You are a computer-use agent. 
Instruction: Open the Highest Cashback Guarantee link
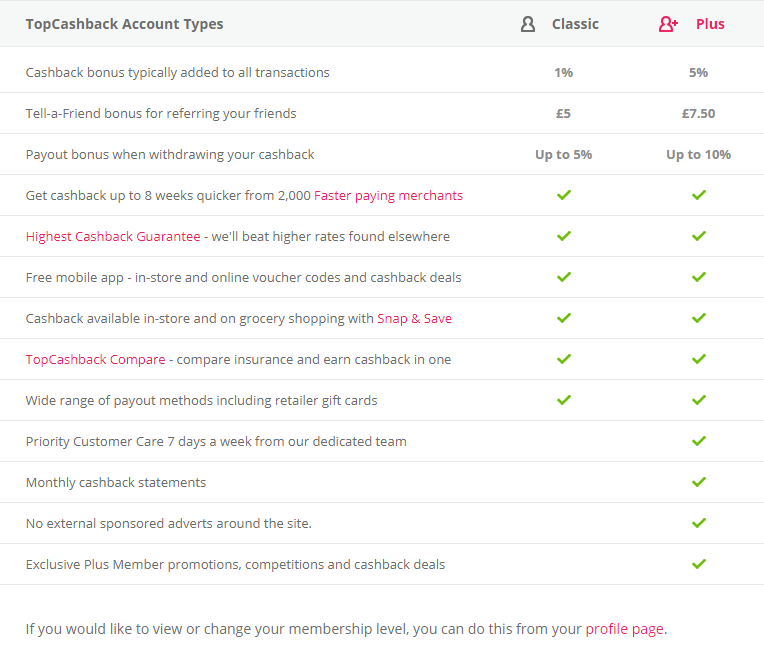(x=113, y=236)
